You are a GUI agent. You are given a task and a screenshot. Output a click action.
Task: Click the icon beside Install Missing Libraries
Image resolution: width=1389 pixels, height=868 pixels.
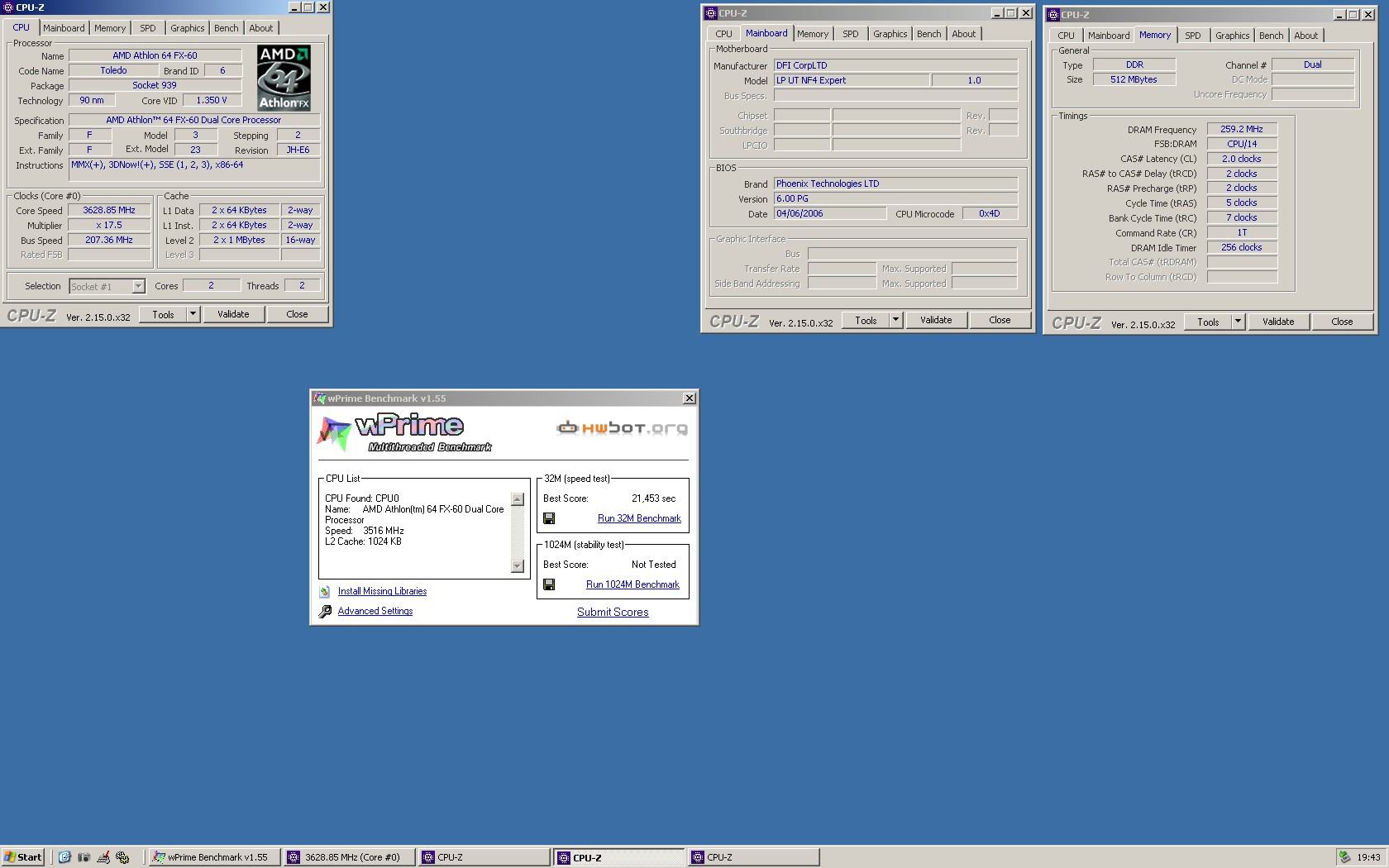coord(325,592)
